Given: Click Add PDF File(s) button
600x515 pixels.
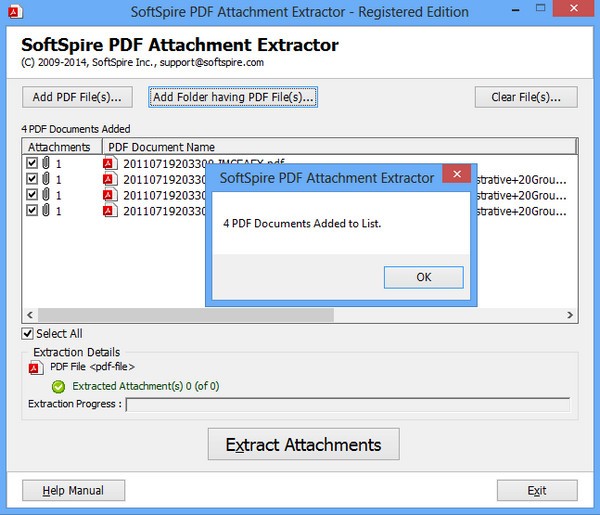Looking at the screenshot, I should click(x=77, y=97).
